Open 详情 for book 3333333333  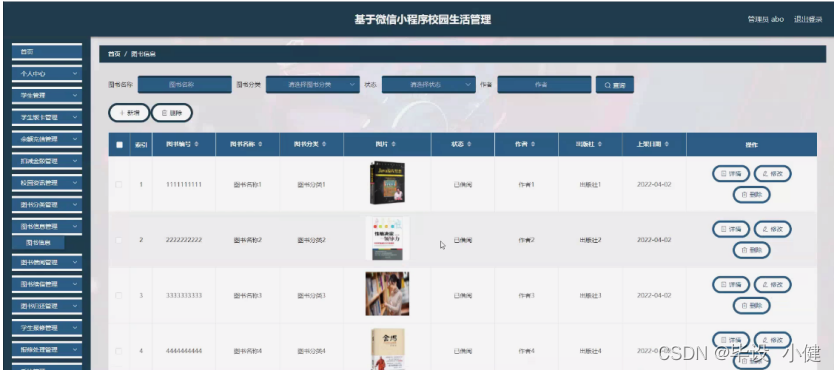pyautogui.click(x=731, y=285)
